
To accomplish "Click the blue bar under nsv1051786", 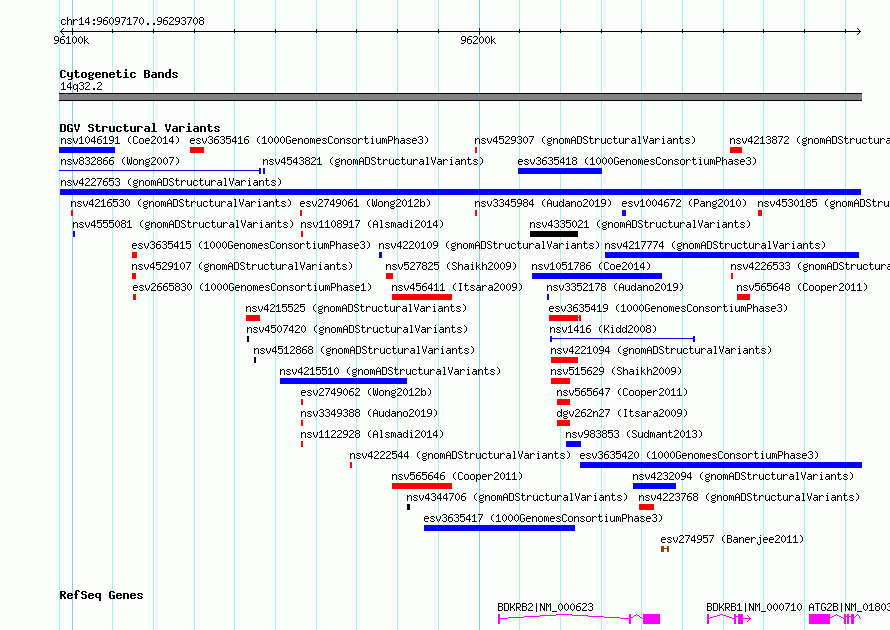I will (x=597, y=276).
